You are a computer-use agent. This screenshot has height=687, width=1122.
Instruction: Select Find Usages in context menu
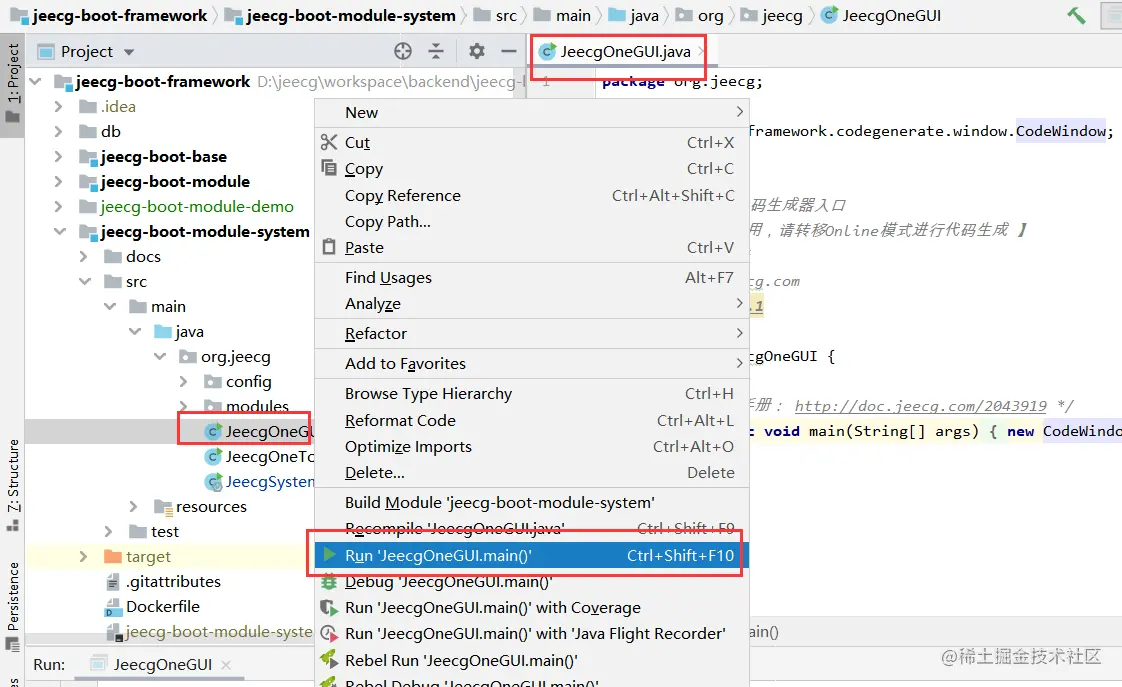(532, 277)
